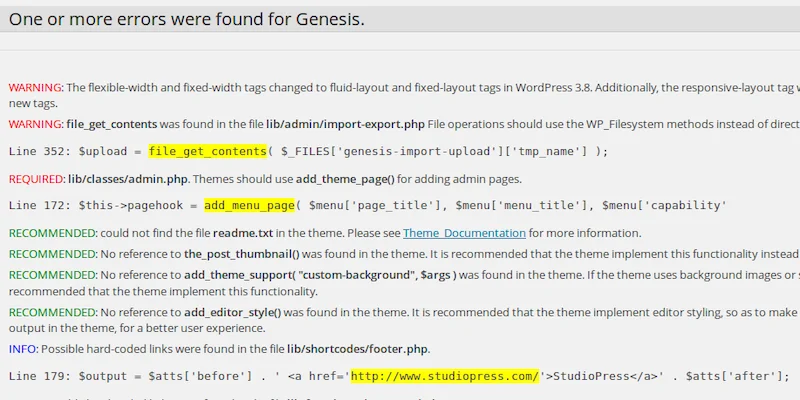Click 'new tags.' text under first warning
Viewport: 800px width, 400px height.
coord(33,104)
